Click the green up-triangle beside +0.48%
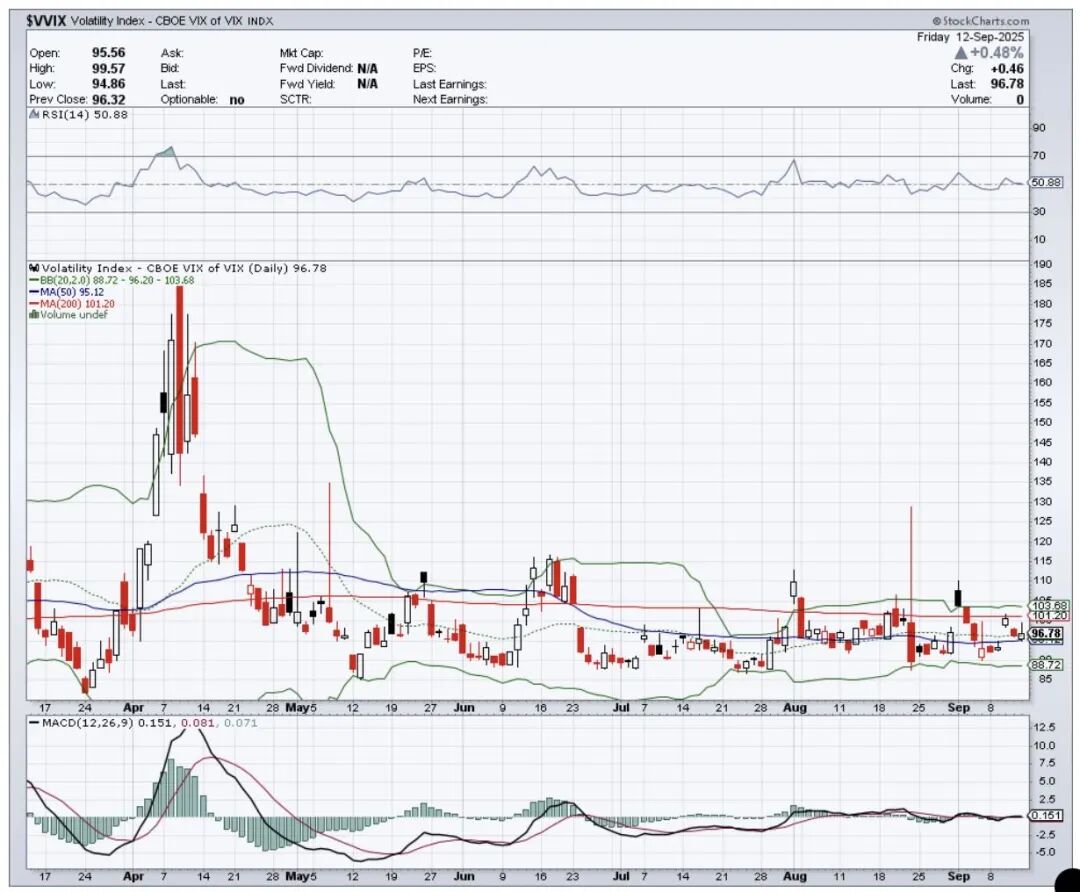This screenshot has width=1080, height=892. coord(961,52)
